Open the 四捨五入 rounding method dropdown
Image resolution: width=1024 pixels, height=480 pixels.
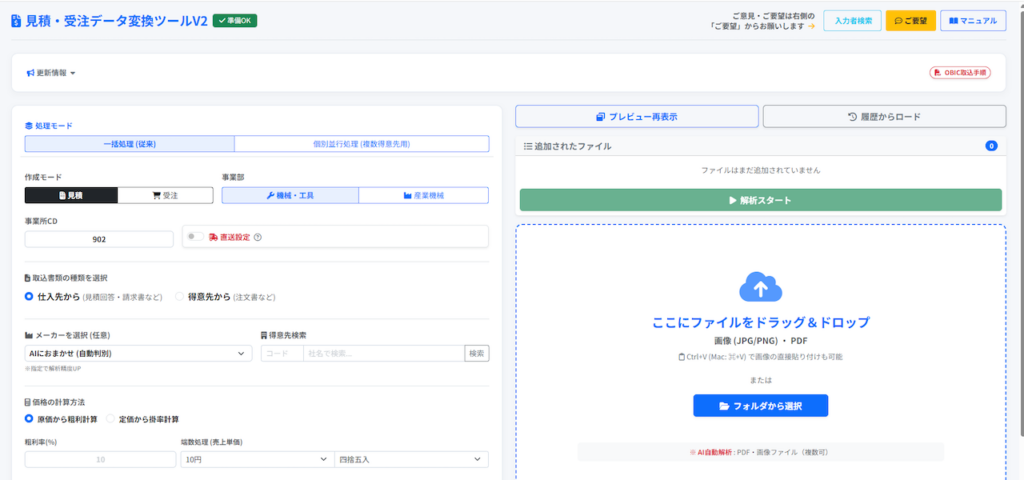coord(411,460)
